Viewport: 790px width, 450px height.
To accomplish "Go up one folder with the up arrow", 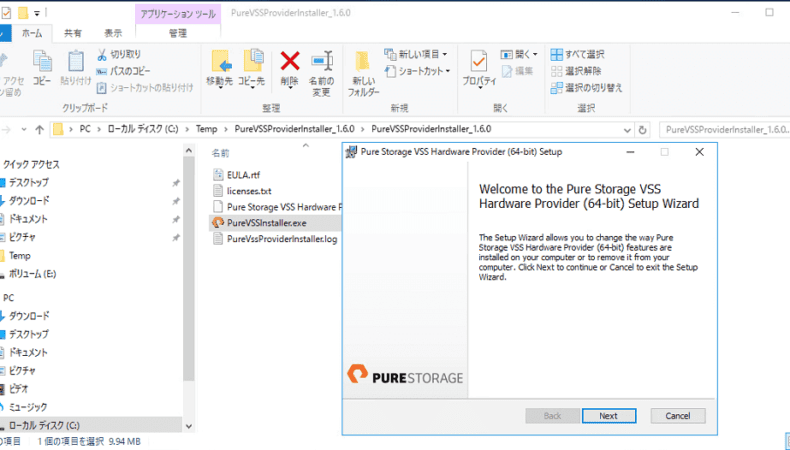I will pyautogui.click(x=39, y=130).
